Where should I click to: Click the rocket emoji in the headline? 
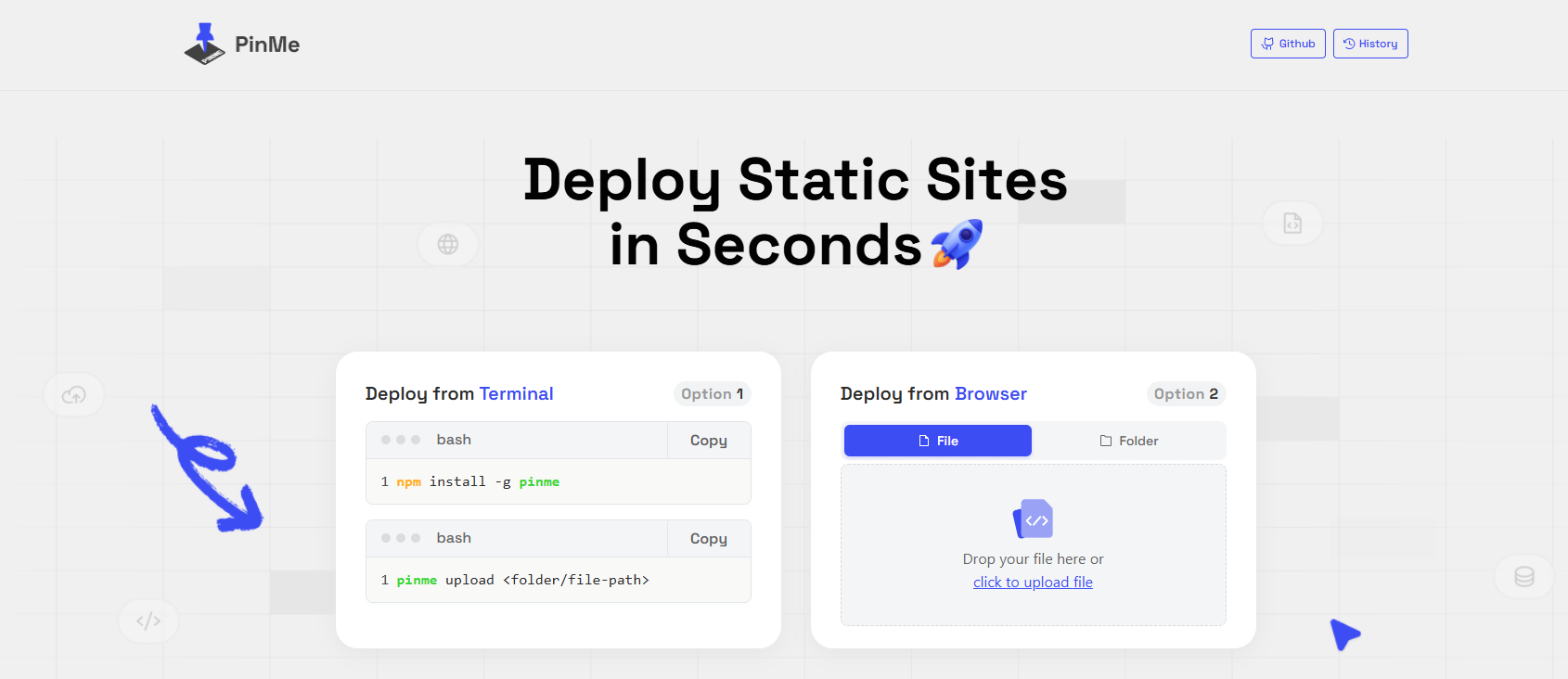point(958,244)
